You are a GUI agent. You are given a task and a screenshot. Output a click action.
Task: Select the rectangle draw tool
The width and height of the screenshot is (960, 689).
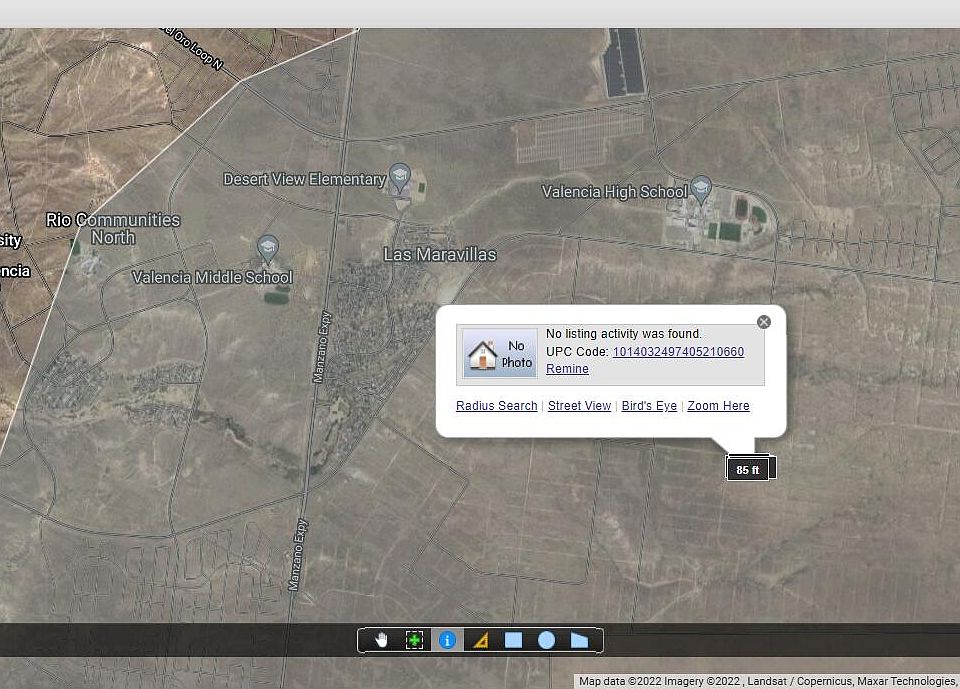[513, 640]
